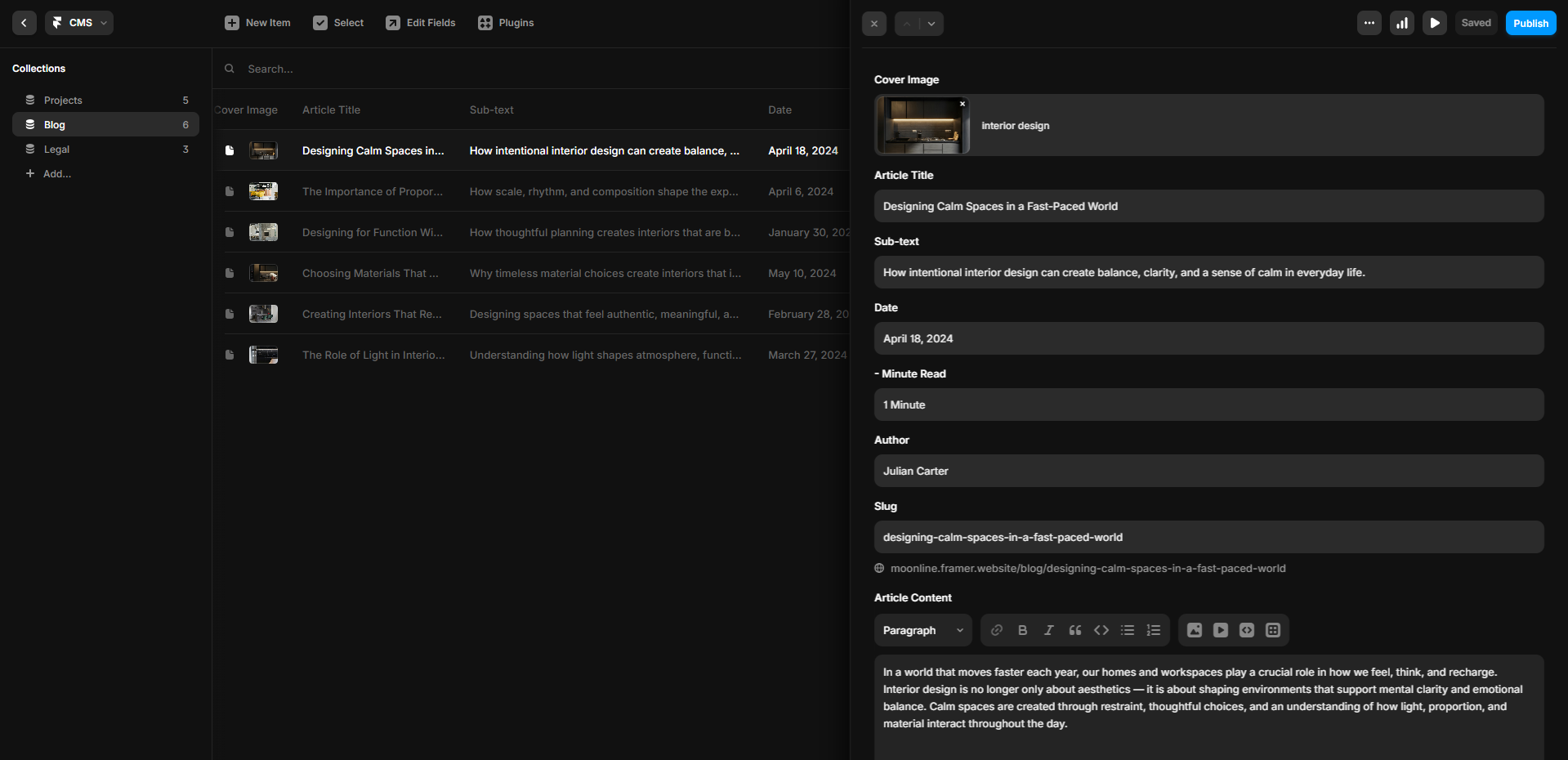Remove the cover image using its X
Screen dimensions: 1568x760
click(963, 104)
